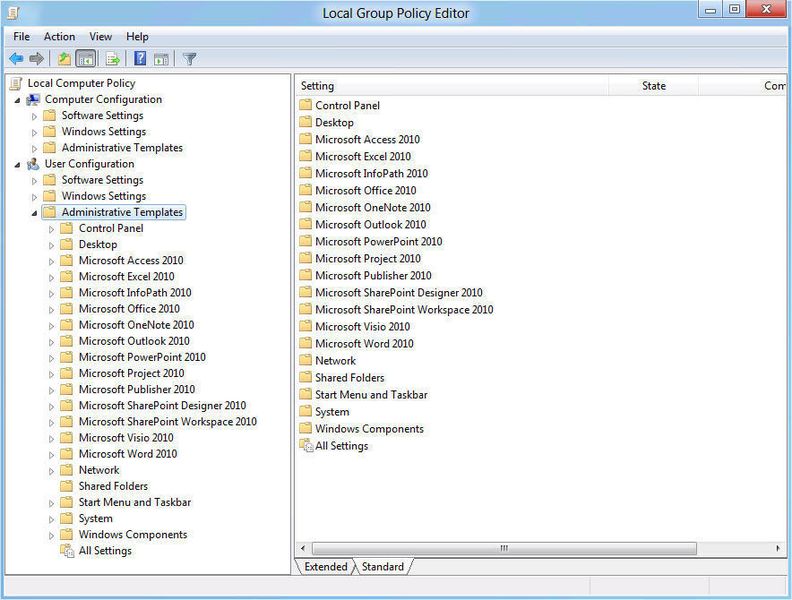Viewport: 792px width, 600px height.
Task: Click Windows Components folder icon in right pane
Action: [x=306, y=429]
